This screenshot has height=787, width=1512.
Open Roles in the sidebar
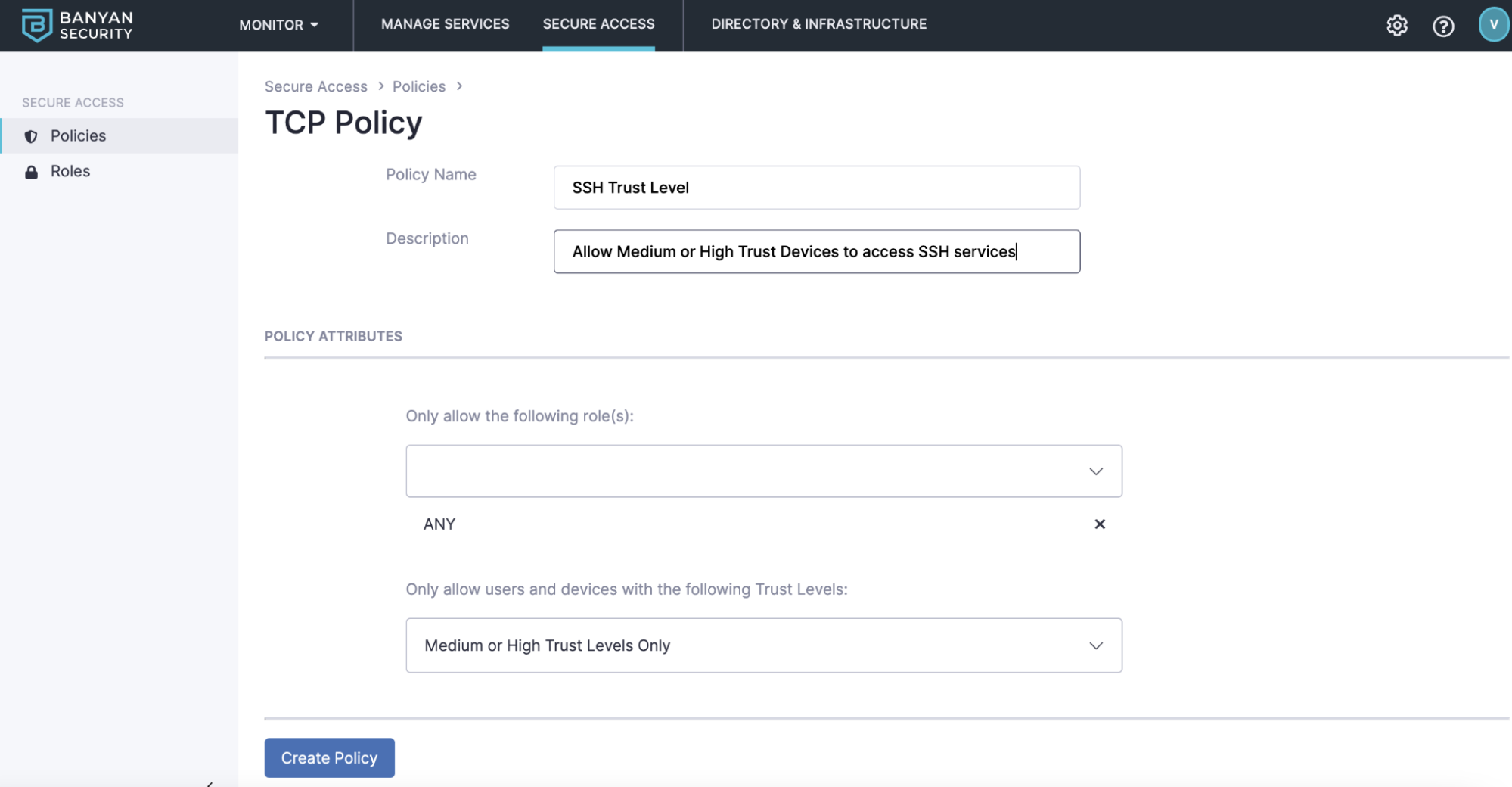pos(70,172)
